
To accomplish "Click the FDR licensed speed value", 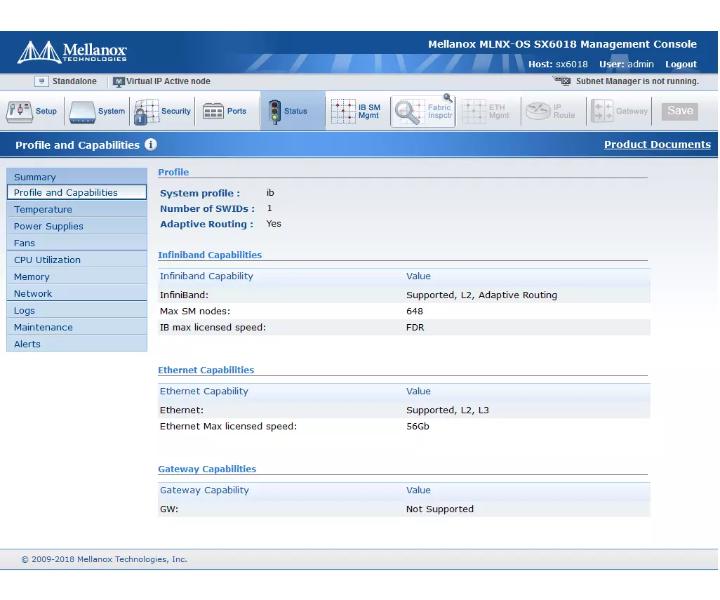I will pyautogui.click(x=415, y=327).
